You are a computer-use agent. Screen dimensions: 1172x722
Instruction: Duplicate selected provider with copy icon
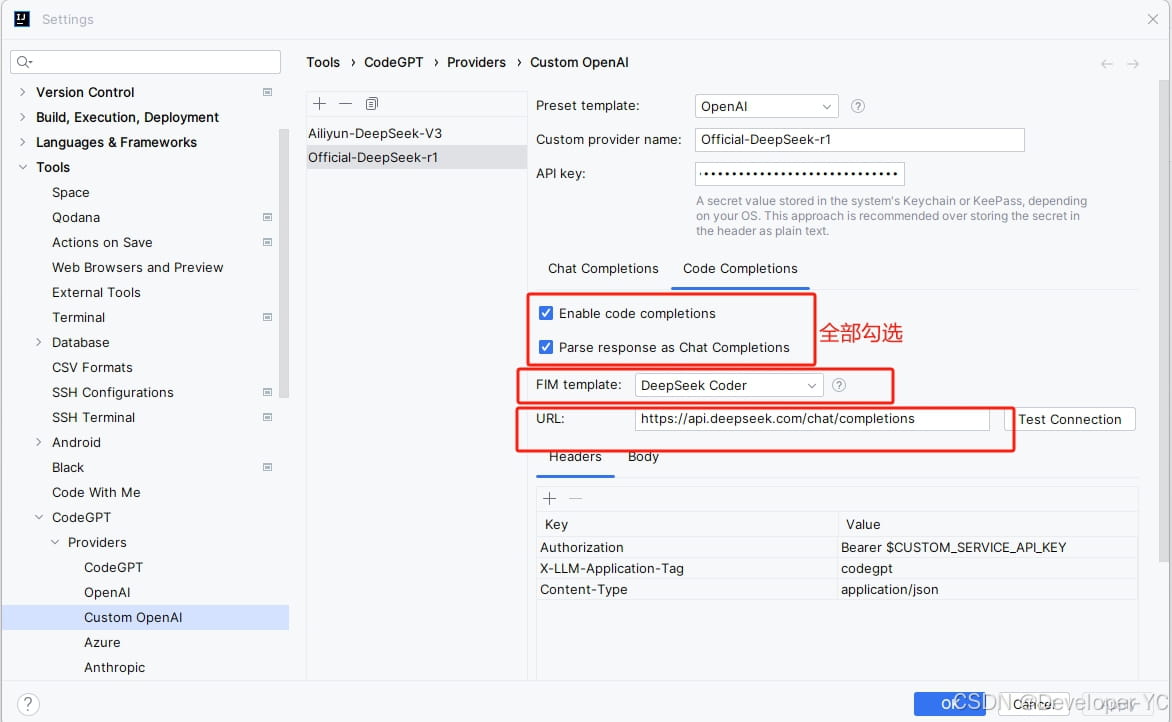click(x=371, y=104)
